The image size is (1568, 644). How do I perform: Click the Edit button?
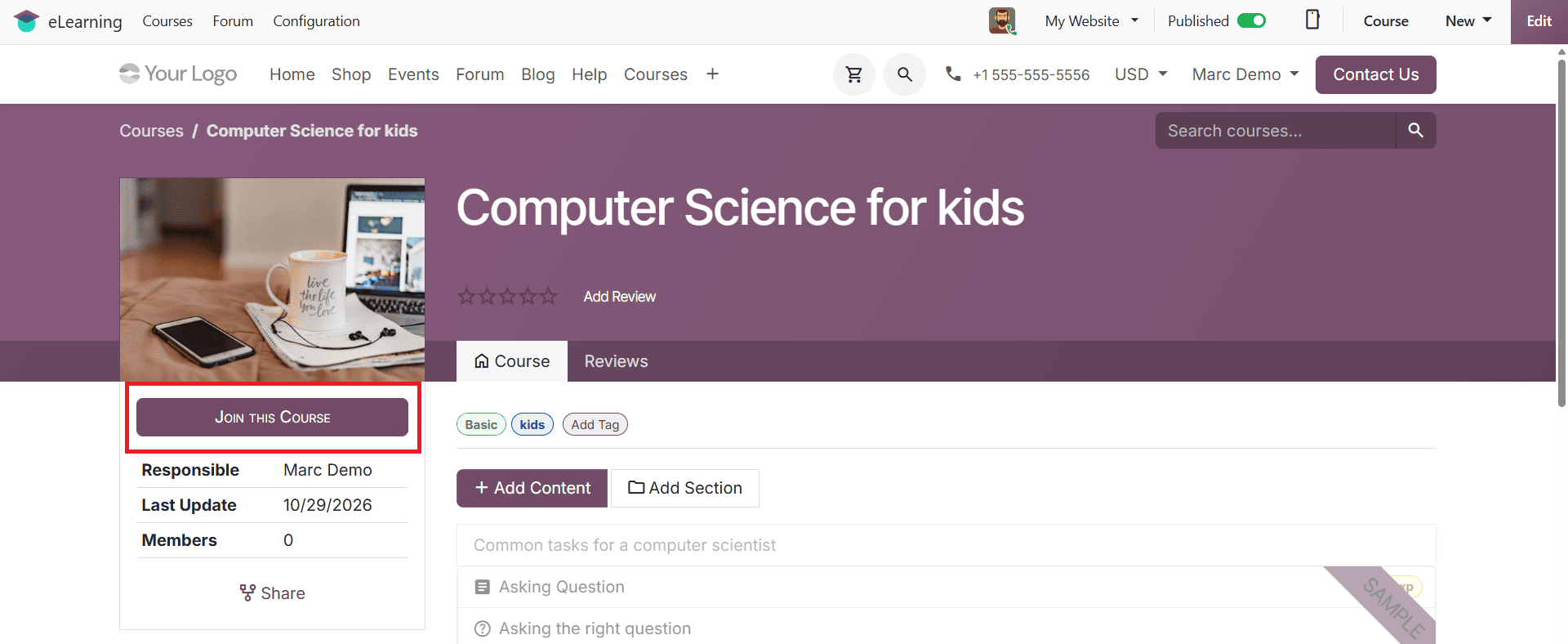1539,21
